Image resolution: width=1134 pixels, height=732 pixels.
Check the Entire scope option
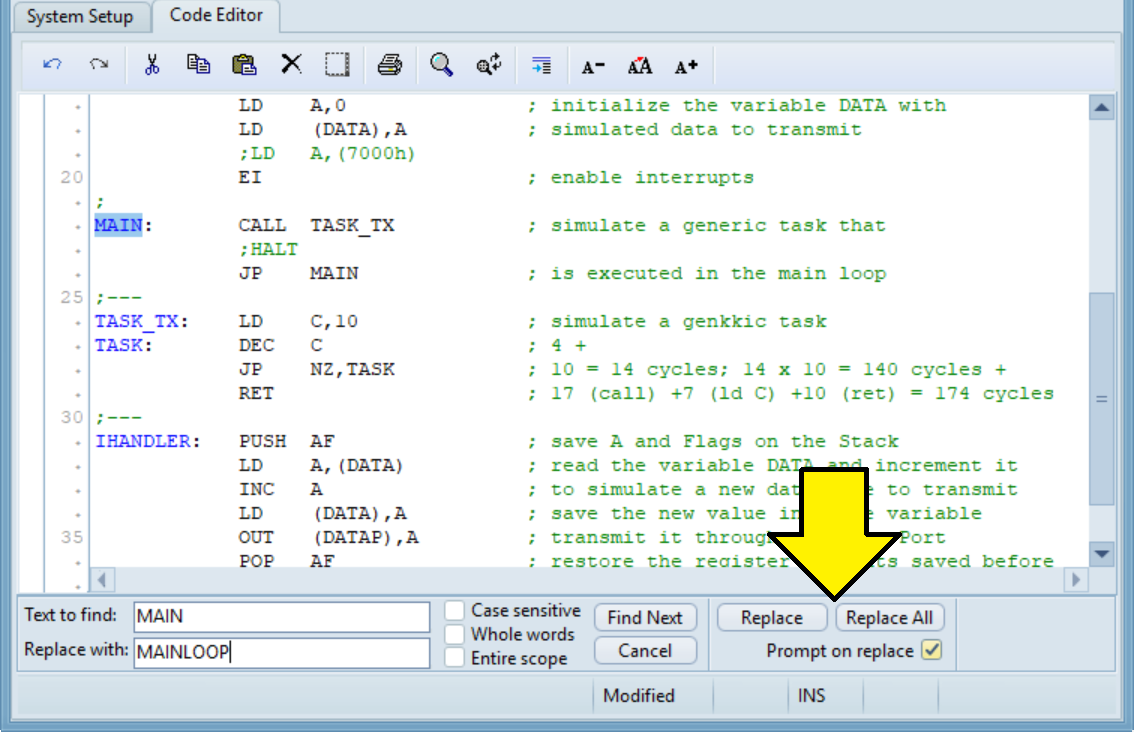[454, 658]
